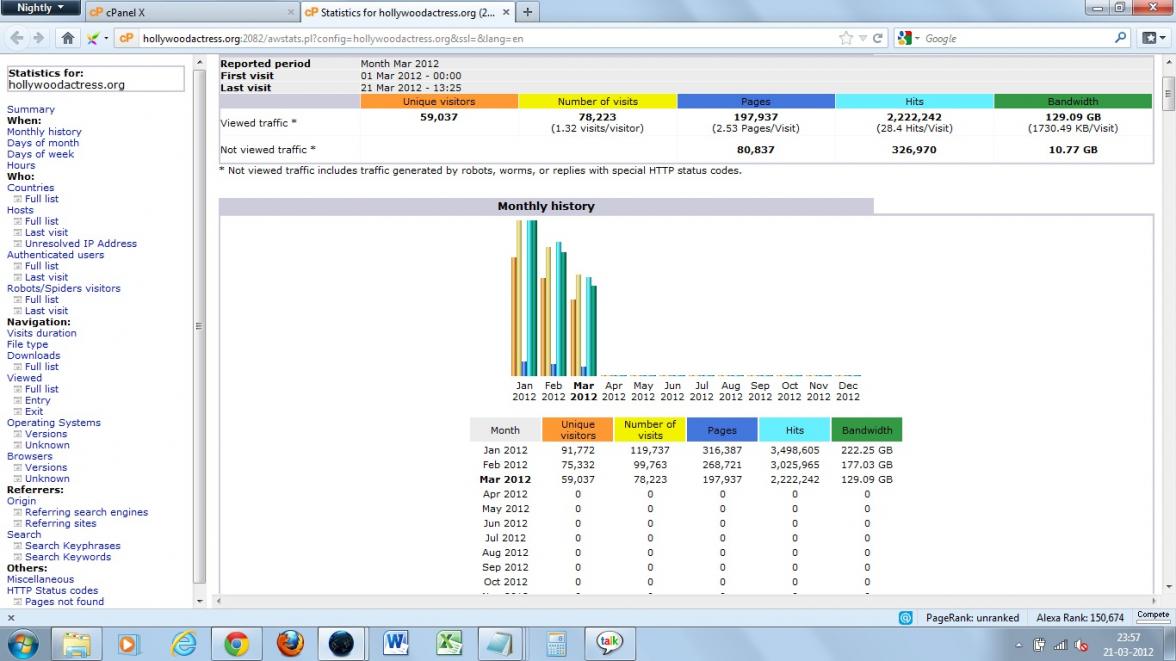Click the small icon beside Unresolved IP Address
Screen dimensions: 1176x661
pyautogui.click(x=17, y=244)
